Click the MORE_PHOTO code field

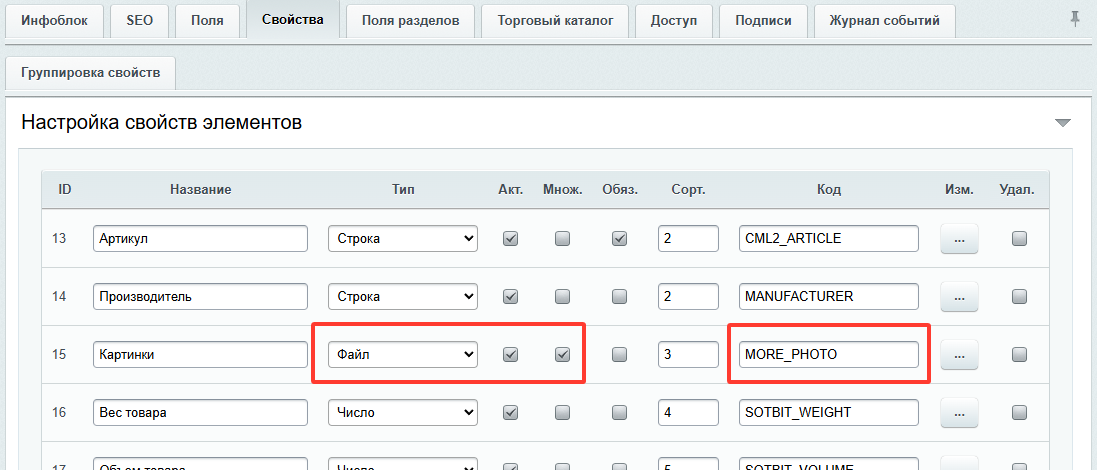click(x=829, y=355)
